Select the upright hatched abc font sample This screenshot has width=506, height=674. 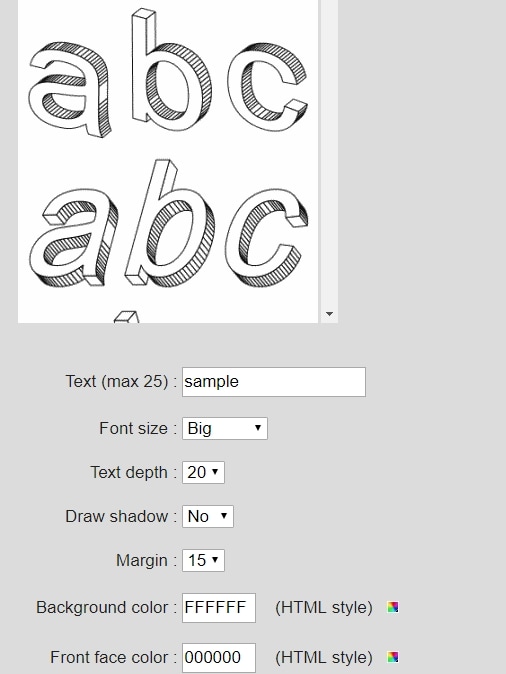(x=168, y=72)
